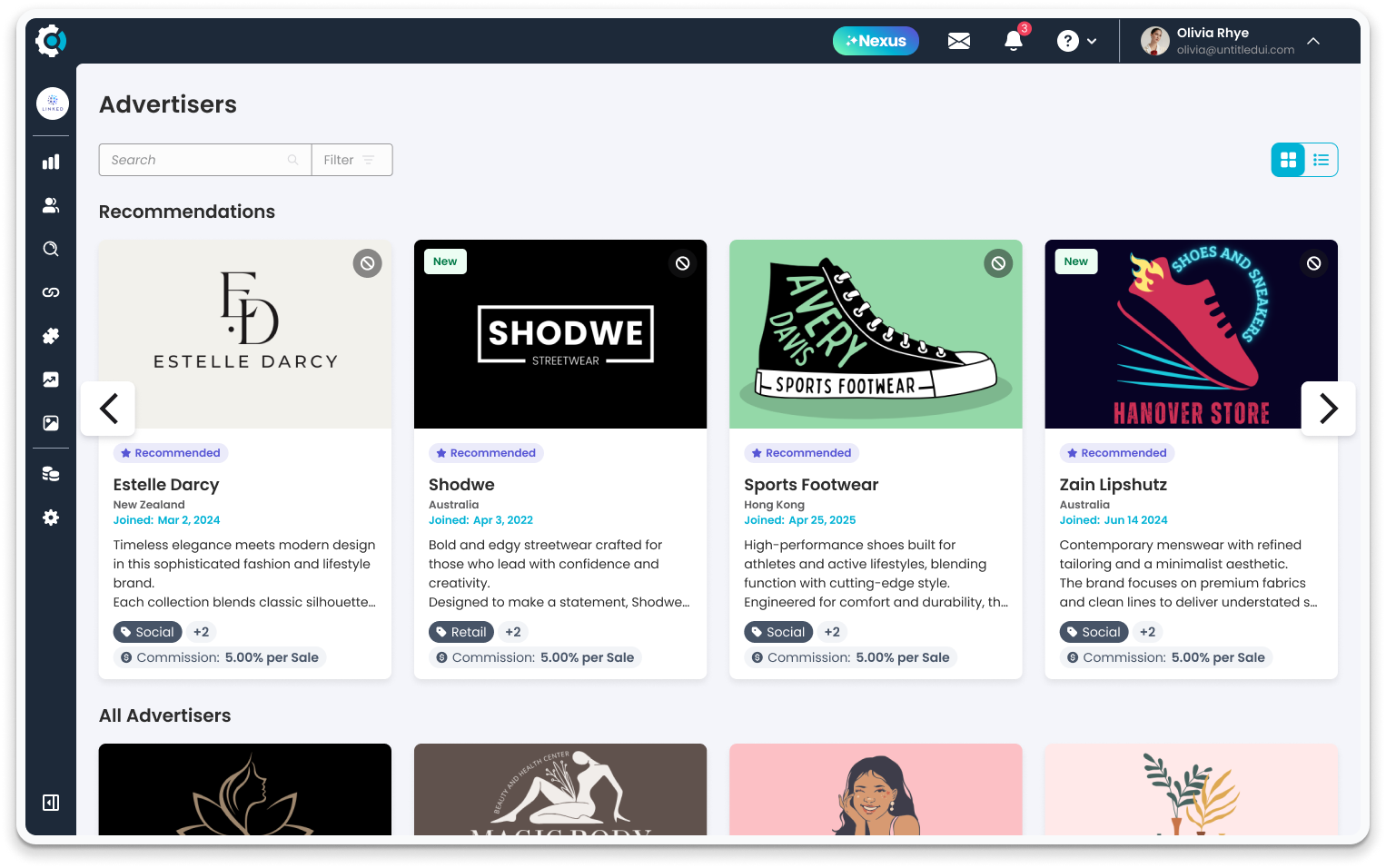This screenshot has width=1386, height=868.
Task: Show extra tags on Estelle Darcy card
Action: (x=200, y=631)
